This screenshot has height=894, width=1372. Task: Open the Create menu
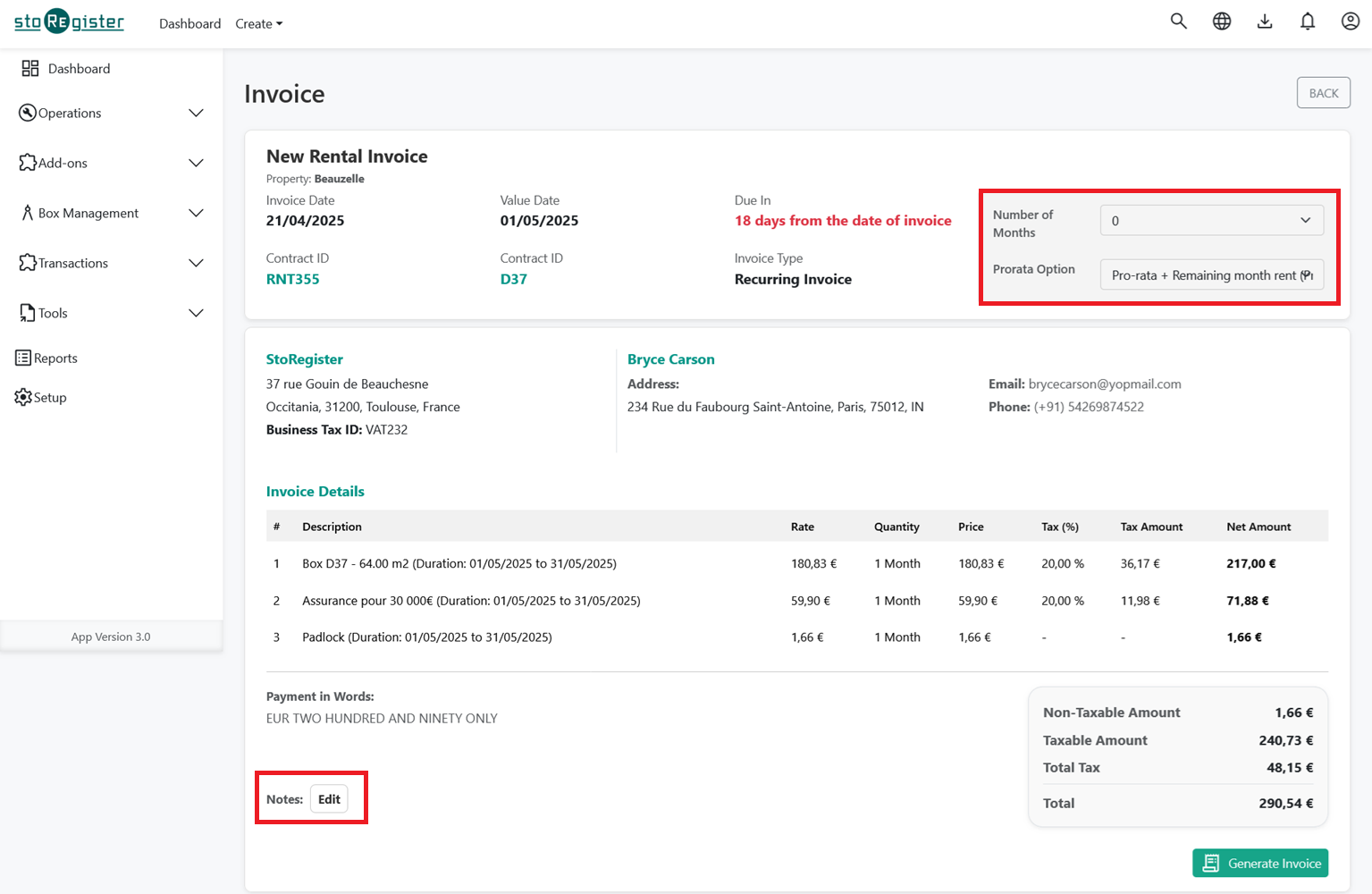(x=258, y=23)
